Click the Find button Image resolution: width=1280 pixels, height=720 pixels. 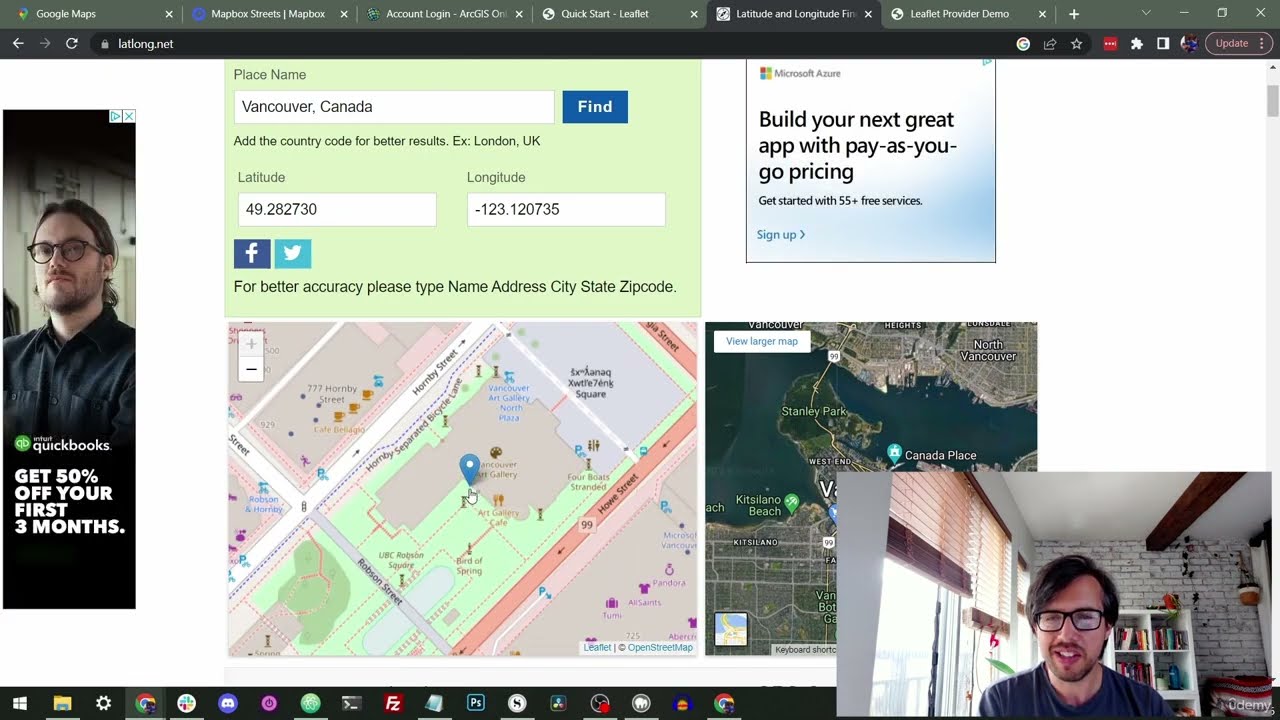[x=595, y=107]
